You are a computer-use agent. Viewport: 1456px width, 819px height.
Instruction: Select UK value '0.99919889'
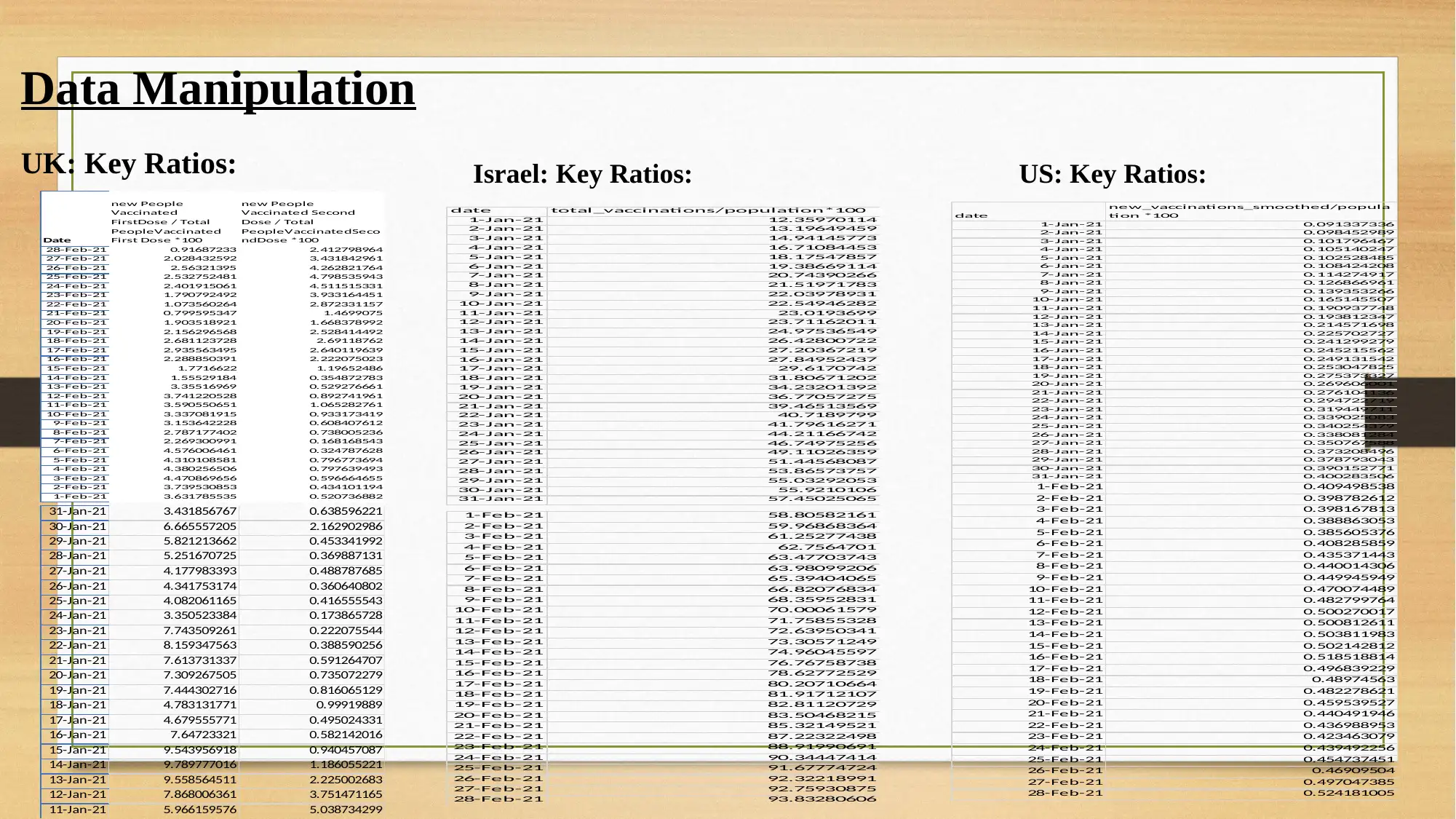pos(349,705)
